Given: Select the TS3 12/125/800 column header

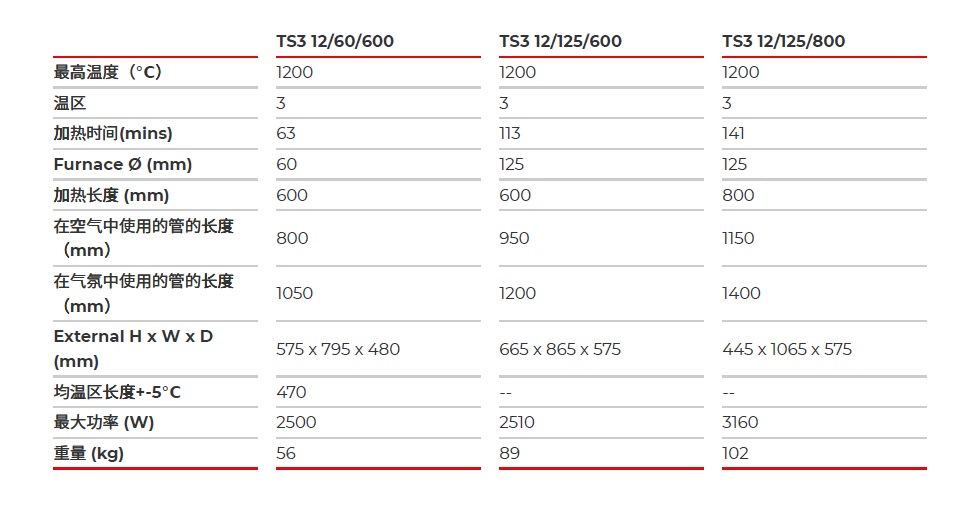Looking at the screenshot, I should point(783,41).
